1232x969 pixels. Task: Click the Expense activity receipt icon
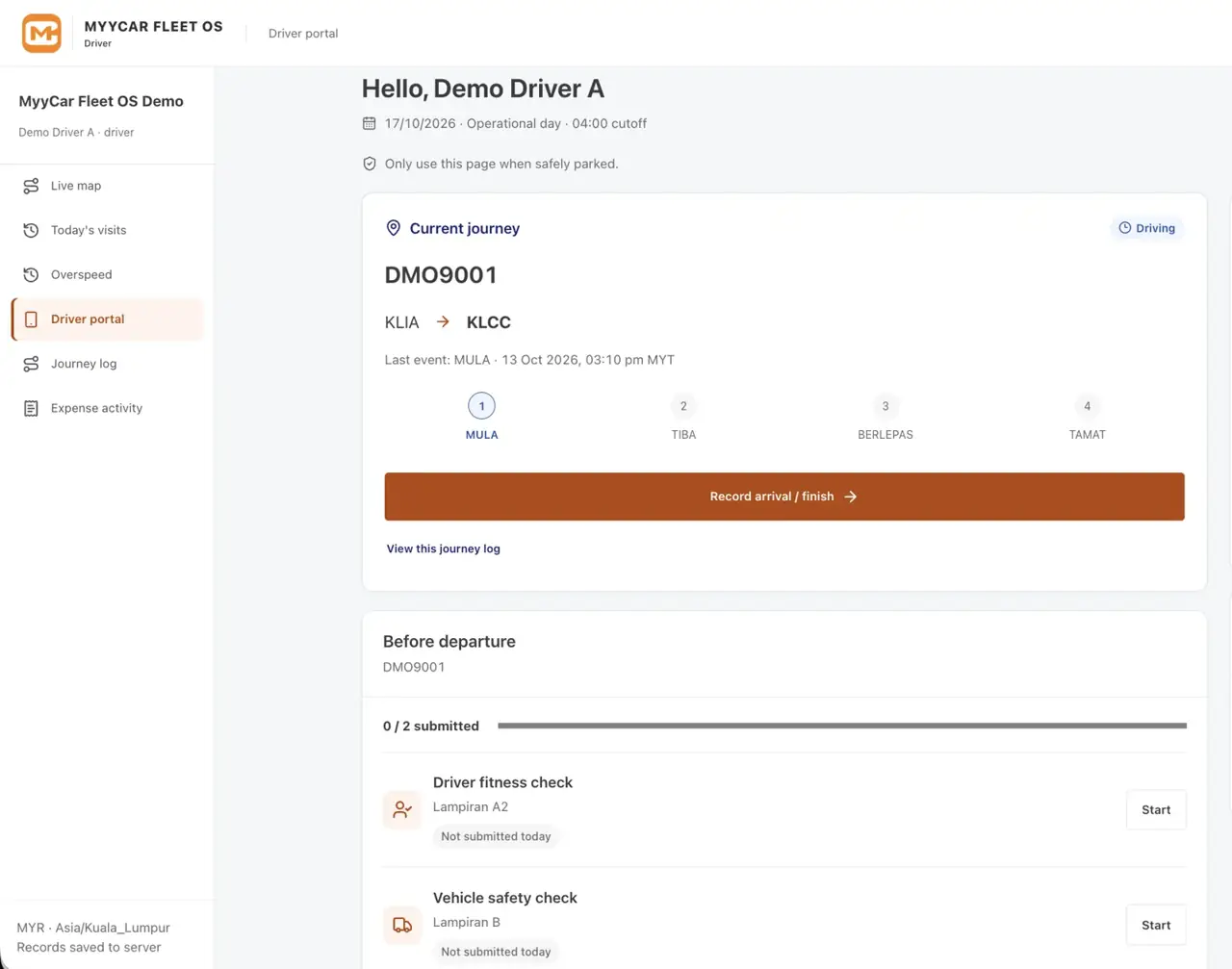point(31,408)
